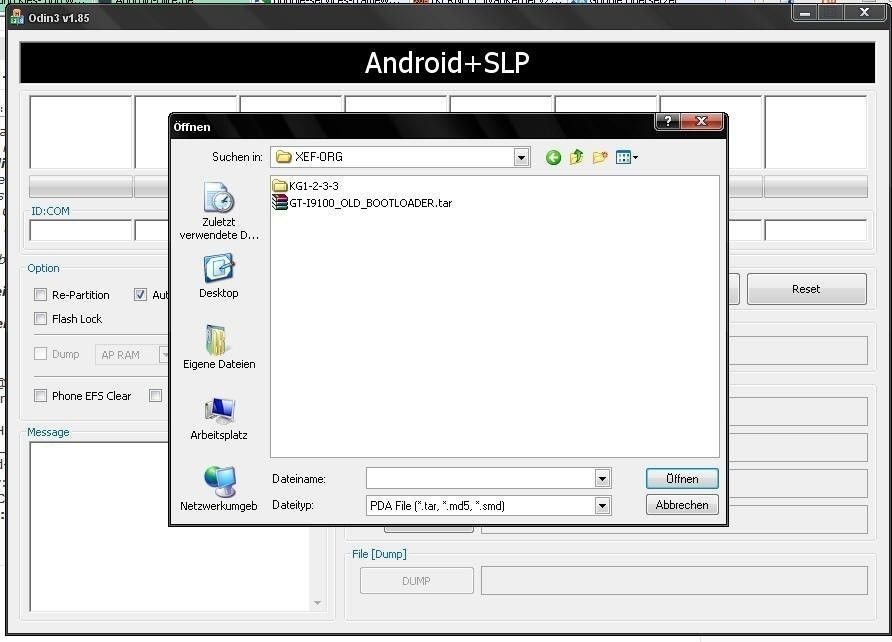Toggle the Dump checkbox in Odin3
Viewport: 892px width, 642px height.
pos(40,354)
